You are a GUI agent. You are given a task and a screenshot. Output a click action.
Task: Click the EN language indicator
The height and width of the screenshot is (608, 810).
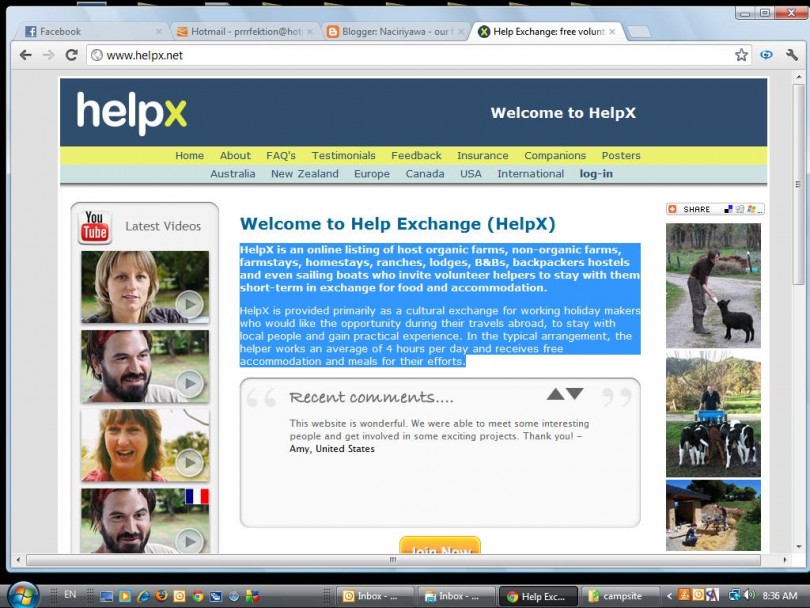[70, 595]
